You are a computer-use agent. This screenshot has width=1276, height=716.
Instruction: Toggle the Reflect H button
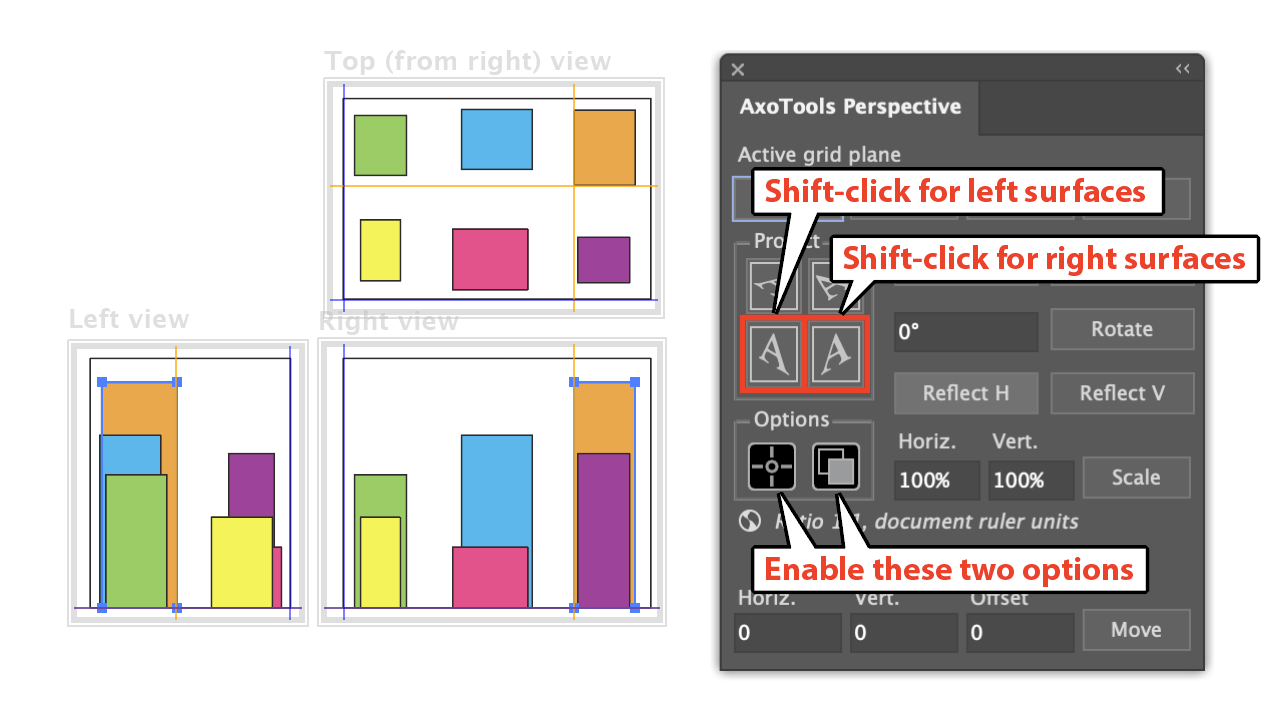coord(966,393)
